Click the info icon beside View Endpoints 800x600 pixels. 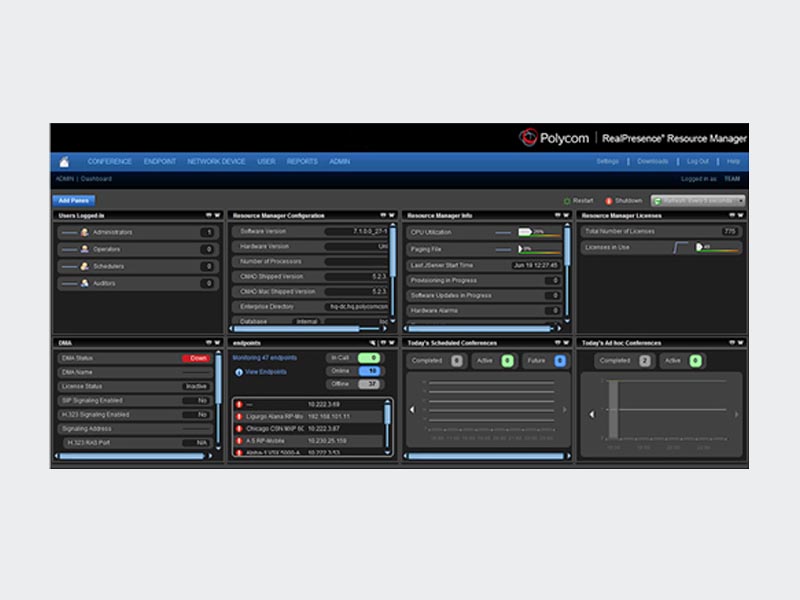coord(238,371)
